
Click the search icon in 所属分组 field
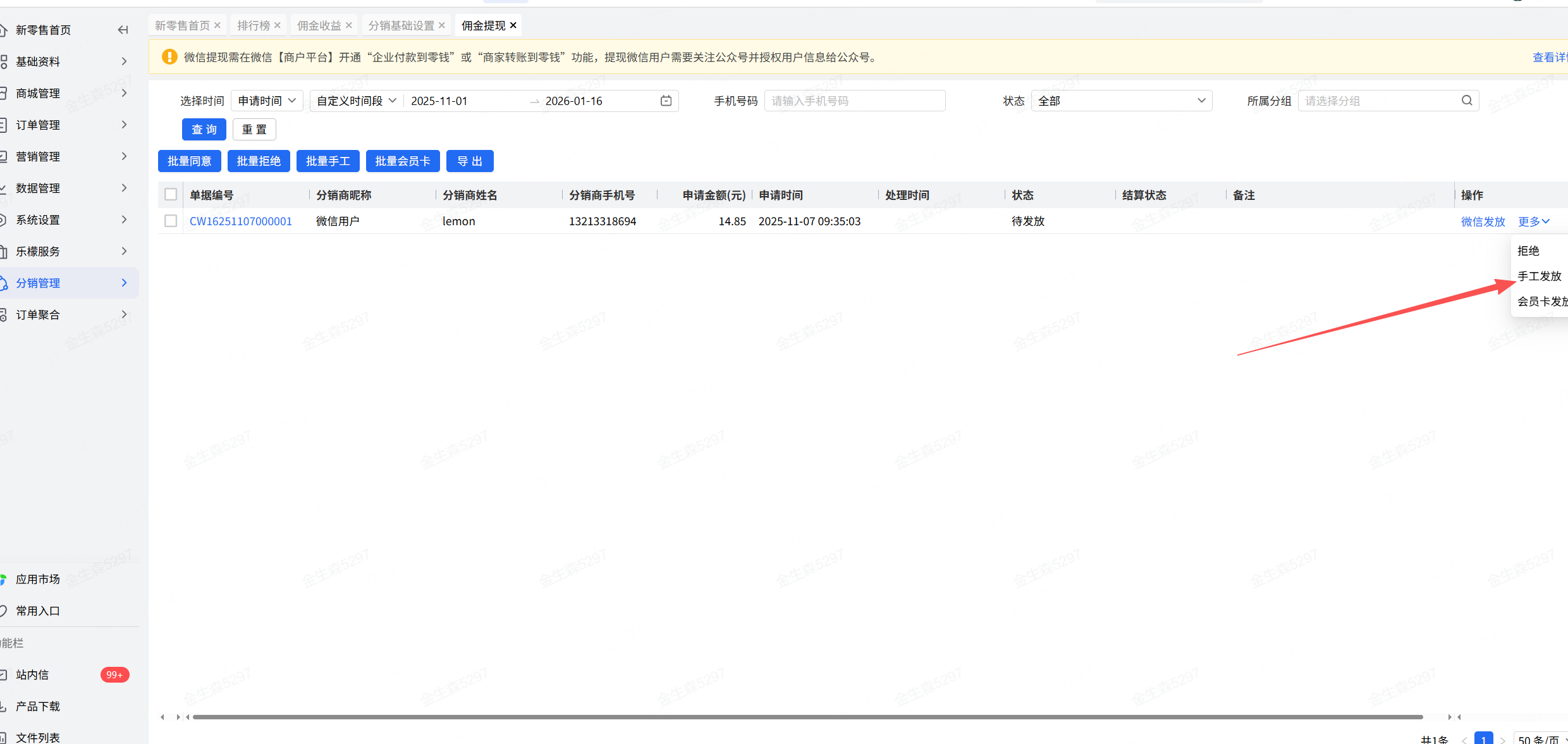(x=1467, y=101)
